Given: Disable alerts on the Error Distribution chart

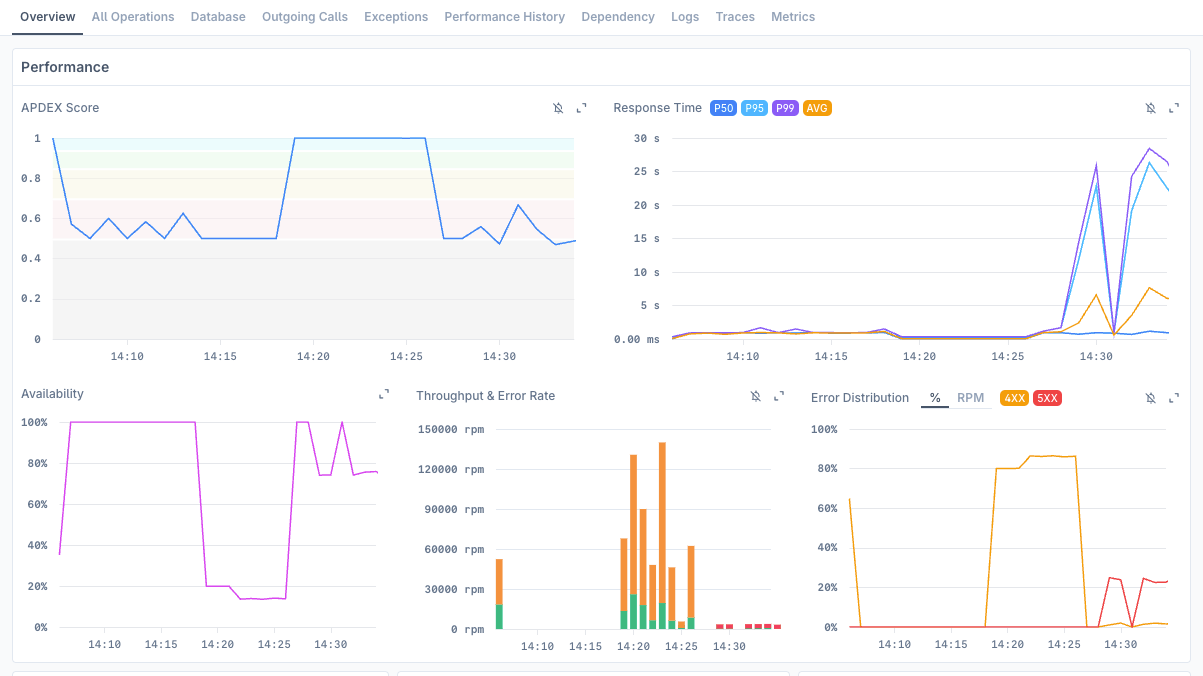Looking at the screenshot, I should pyautogui.click(x=1150, y=397).
